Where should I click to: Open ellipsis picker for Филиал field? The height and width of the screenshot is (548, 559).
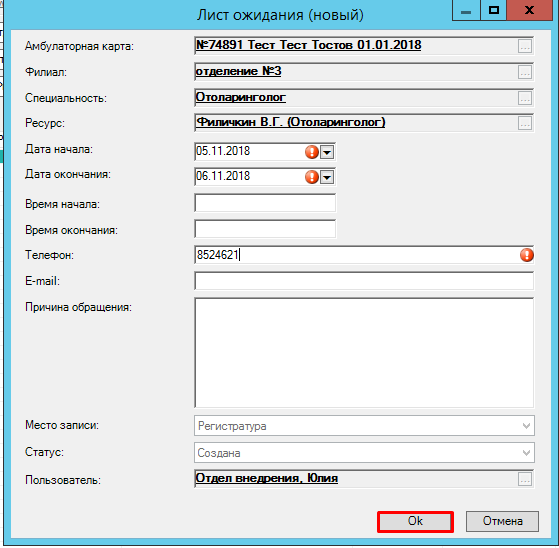(525, 72)
